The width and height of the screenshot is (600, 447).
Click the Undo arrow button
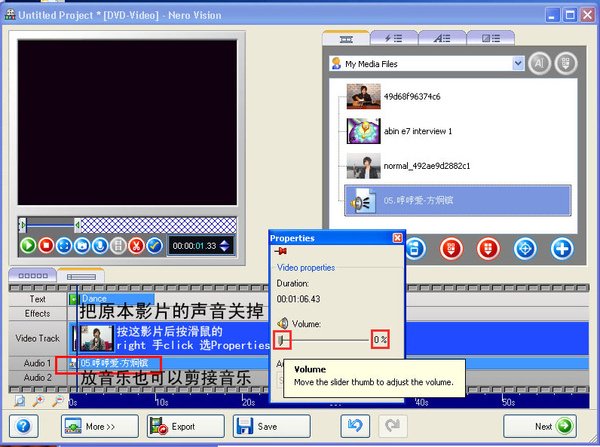[355, 426]
